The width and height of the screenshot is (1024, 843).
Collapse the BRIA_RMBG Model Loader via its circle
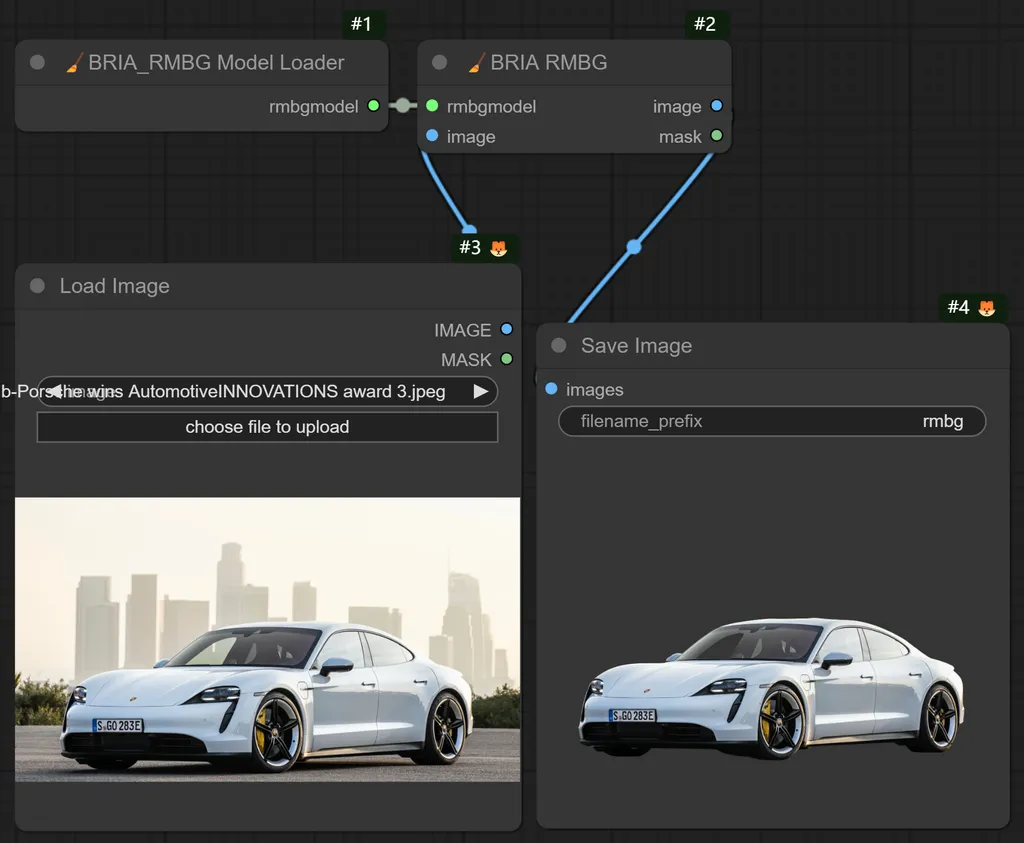[x=37, y=62]
